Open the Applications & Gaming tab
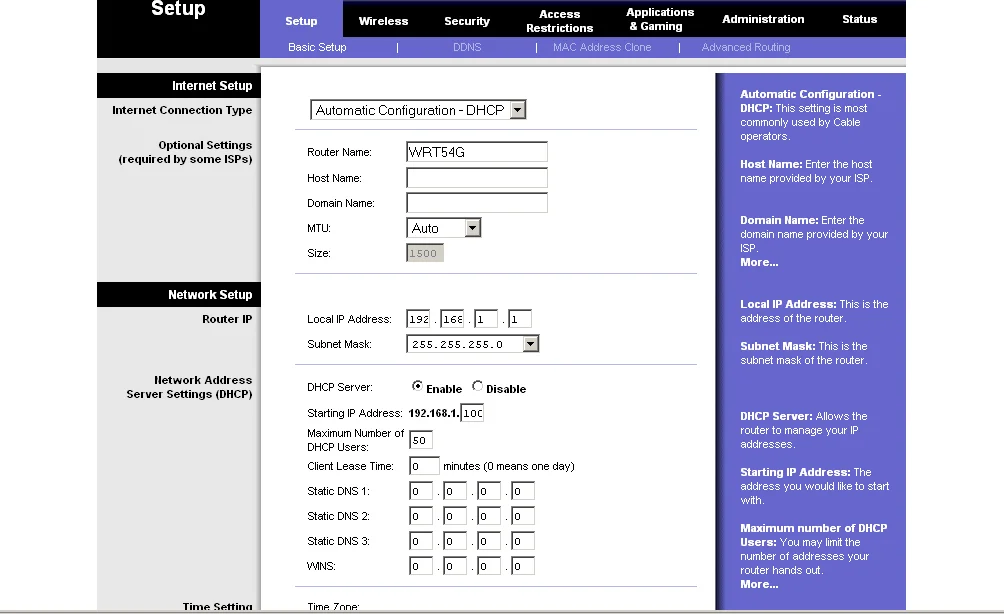Screen dimensions: 1004x614 click(x=659, y=19)
